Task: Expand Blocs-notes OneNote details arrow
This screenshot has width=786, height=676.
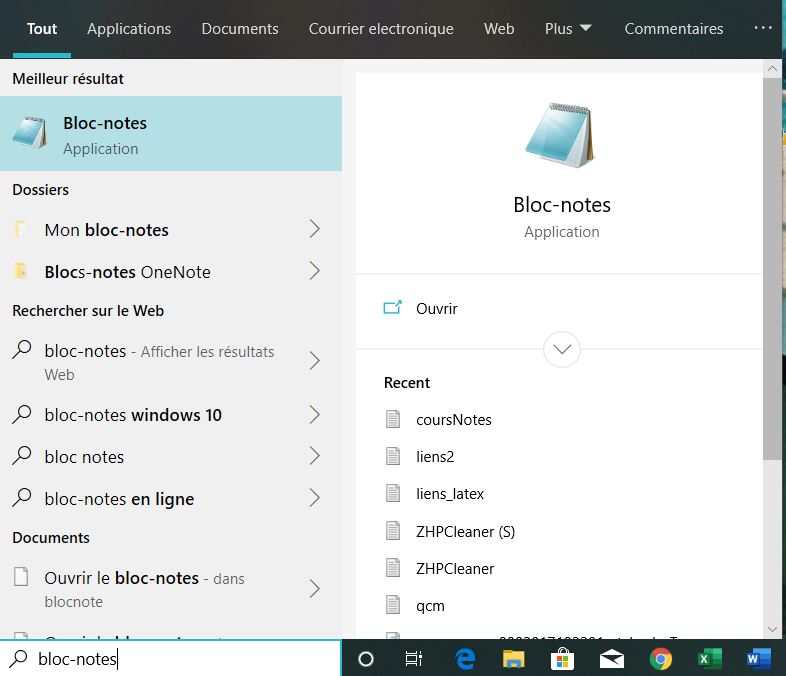Action: pos(314,271)
